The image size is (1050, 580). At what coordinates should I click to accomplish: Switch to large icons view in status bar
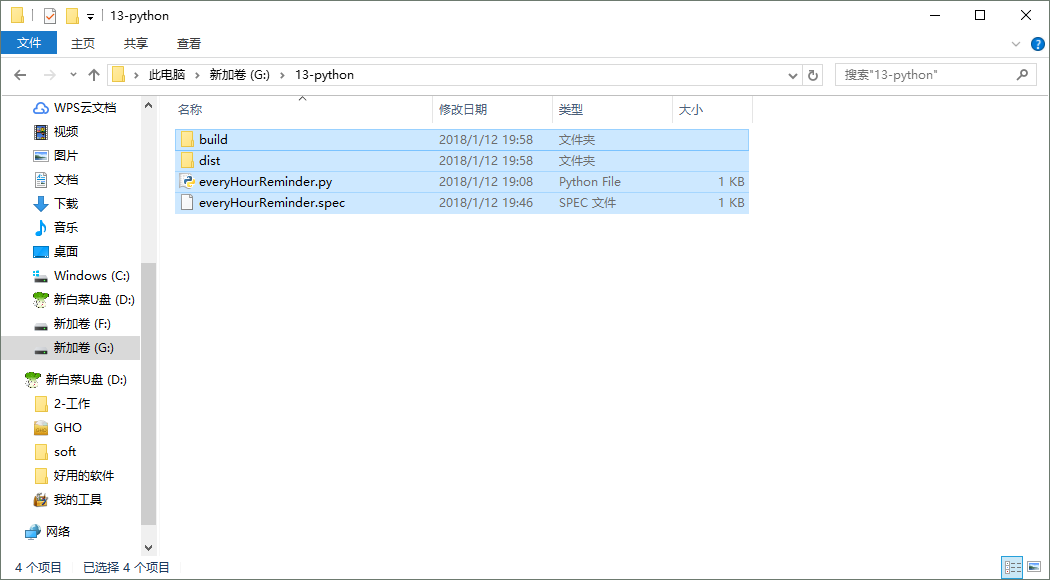[1034, 567]
